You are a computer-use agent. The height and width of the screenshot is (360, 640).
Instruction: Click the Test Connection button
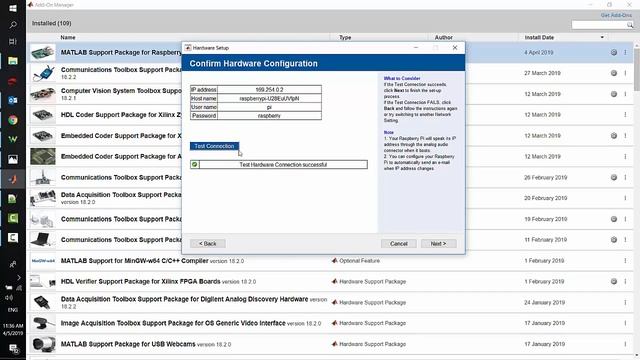click(x=214, y=146)
